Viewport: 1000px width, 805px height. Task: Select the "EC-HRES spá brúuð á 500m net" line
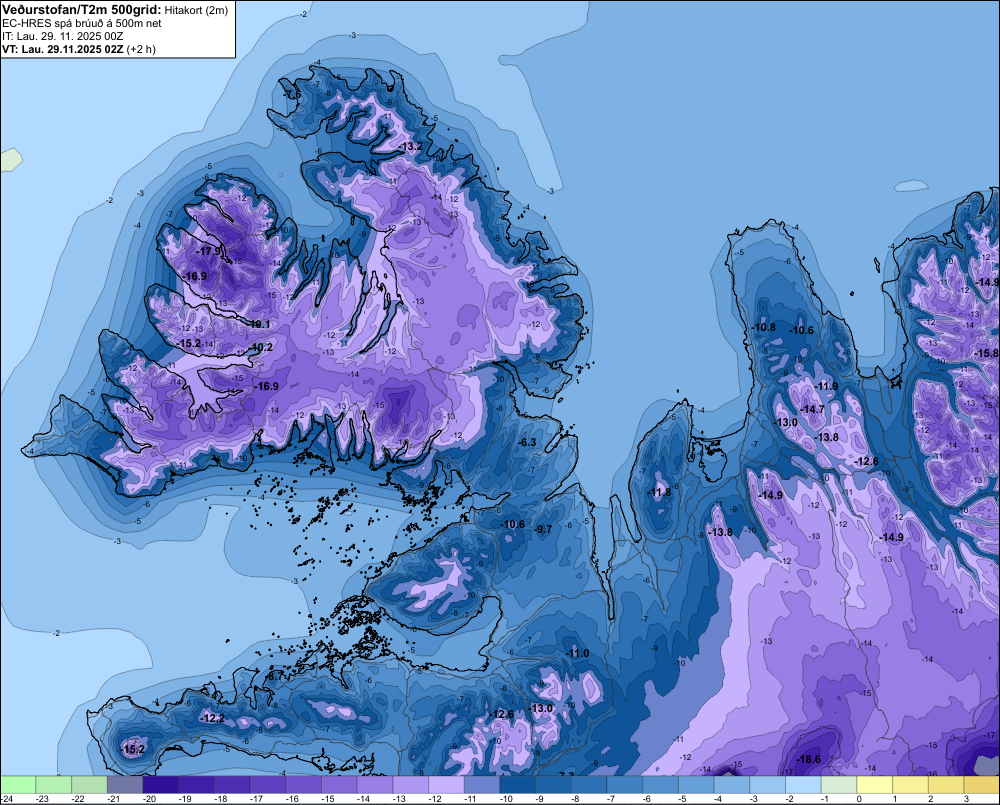pos(82,23)
